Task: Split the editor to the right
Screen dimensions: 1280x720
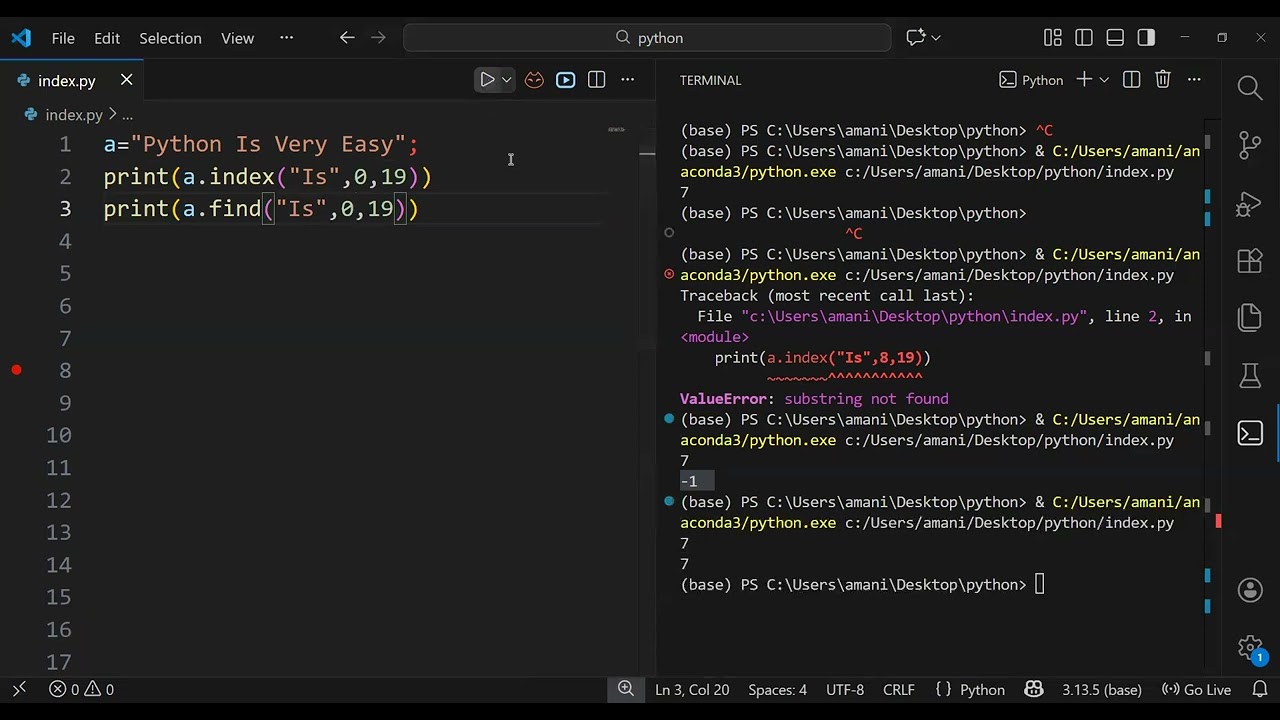Action: pyautogui.click(x=596, y=80)
